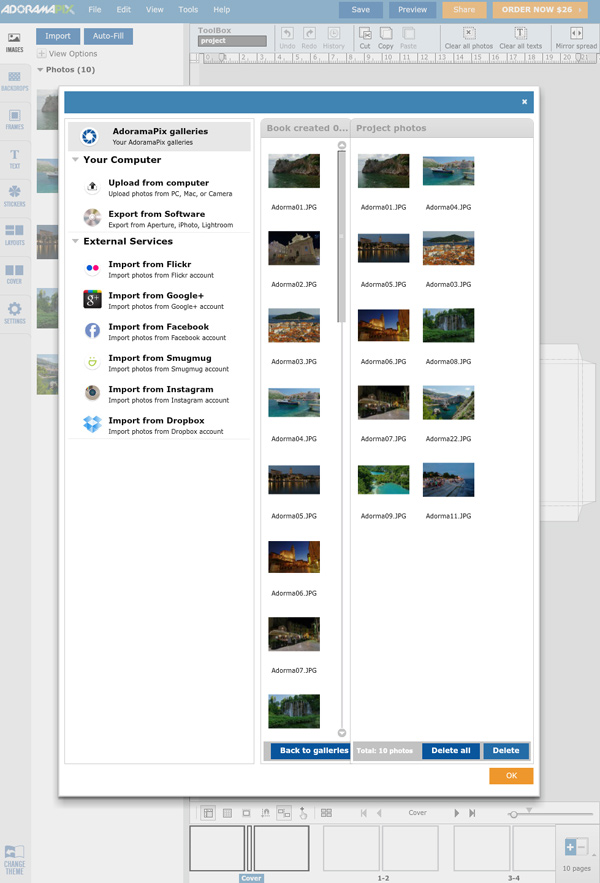The width and height of the screenshot is (600, 883).
Task: Click the Auto-Fill button
Action: coord(108,36)
